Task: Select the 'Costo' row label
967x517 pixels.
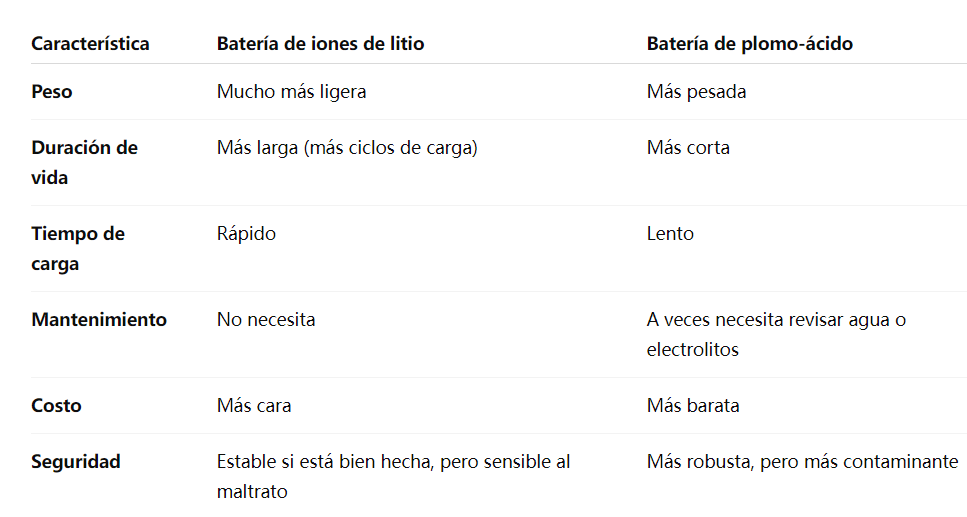Action: [x=56, y=406]
